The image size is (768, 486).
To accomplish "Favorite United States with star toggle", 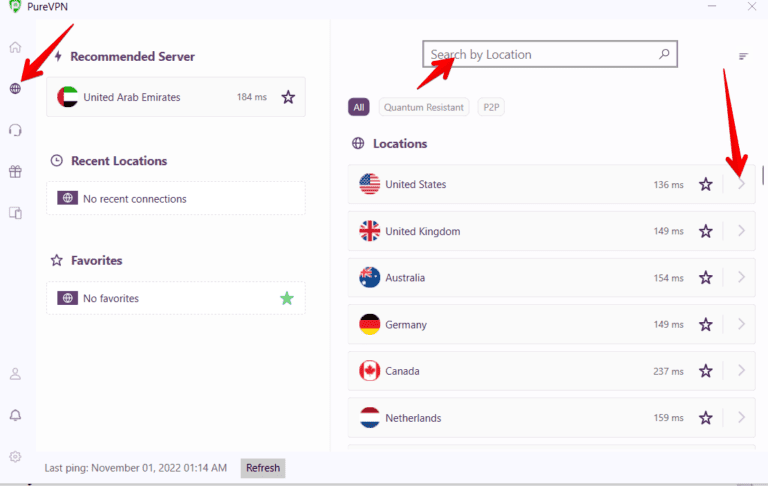I will (705, 185).
